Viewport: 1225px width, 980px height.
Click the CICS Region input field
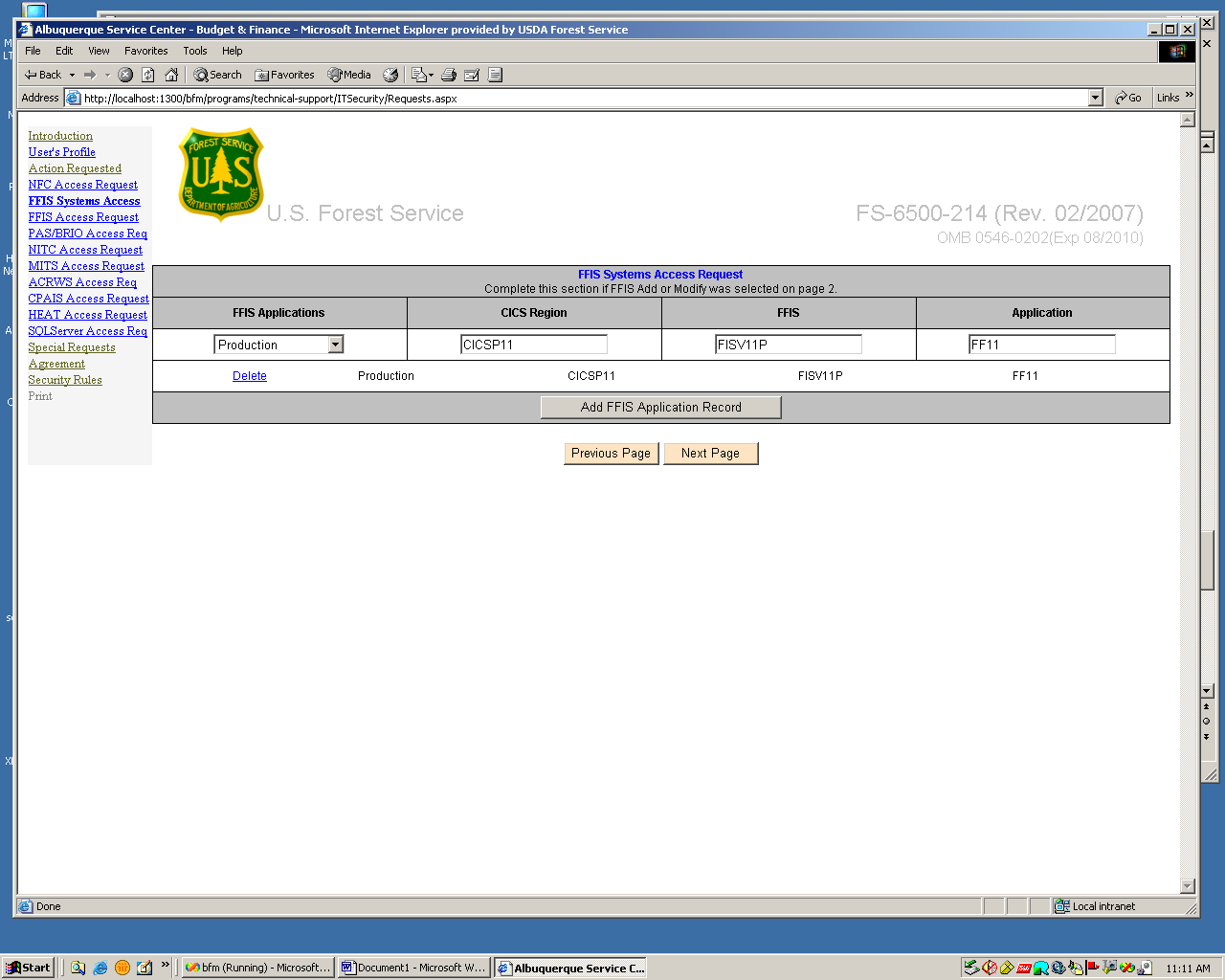(x=533, y=345)
